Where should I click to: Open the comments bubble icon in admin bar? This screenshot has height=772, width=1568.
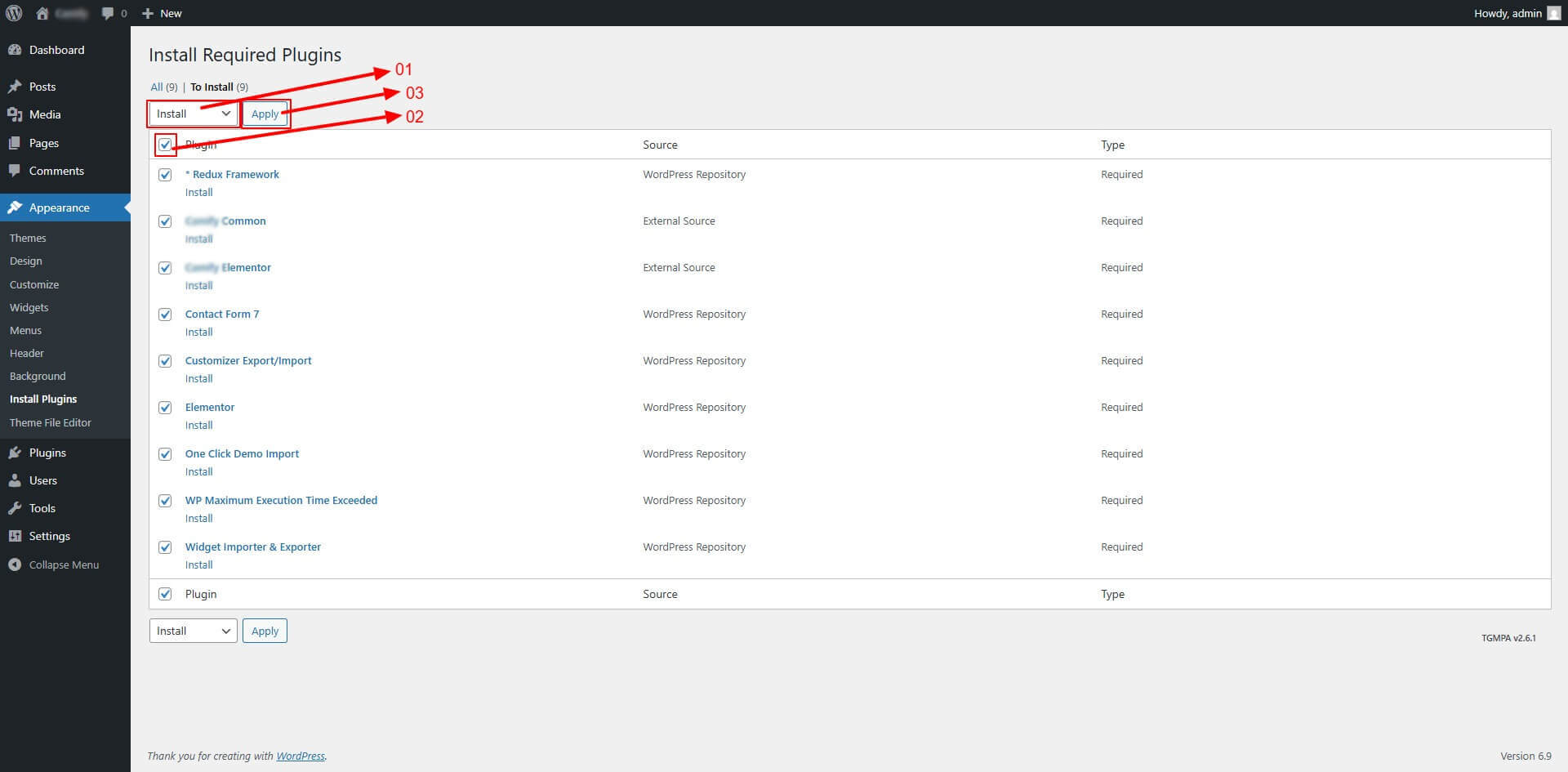pos(108,13)
